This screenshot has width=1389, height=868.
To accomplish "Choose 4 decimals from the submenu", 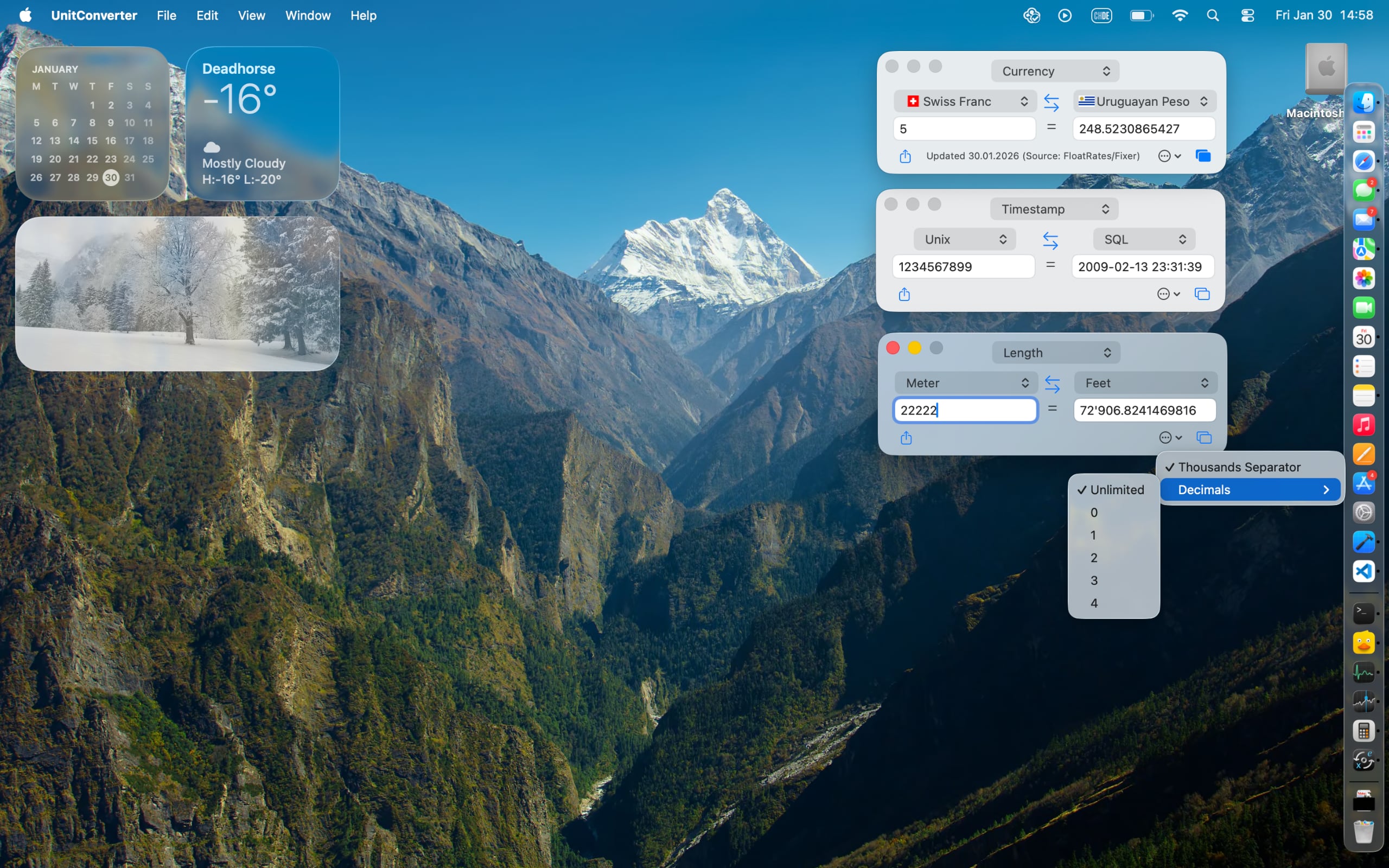I will (1093, 603).
